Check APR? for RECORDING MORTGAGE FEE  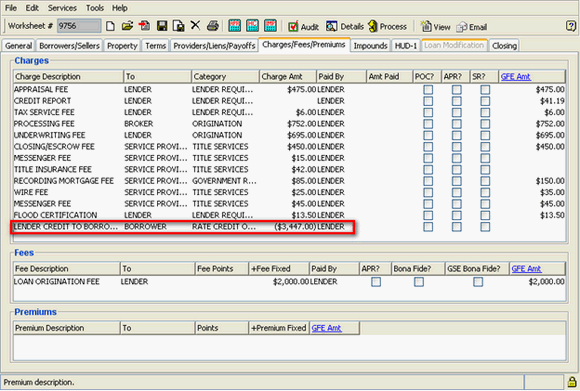point(457,181)
